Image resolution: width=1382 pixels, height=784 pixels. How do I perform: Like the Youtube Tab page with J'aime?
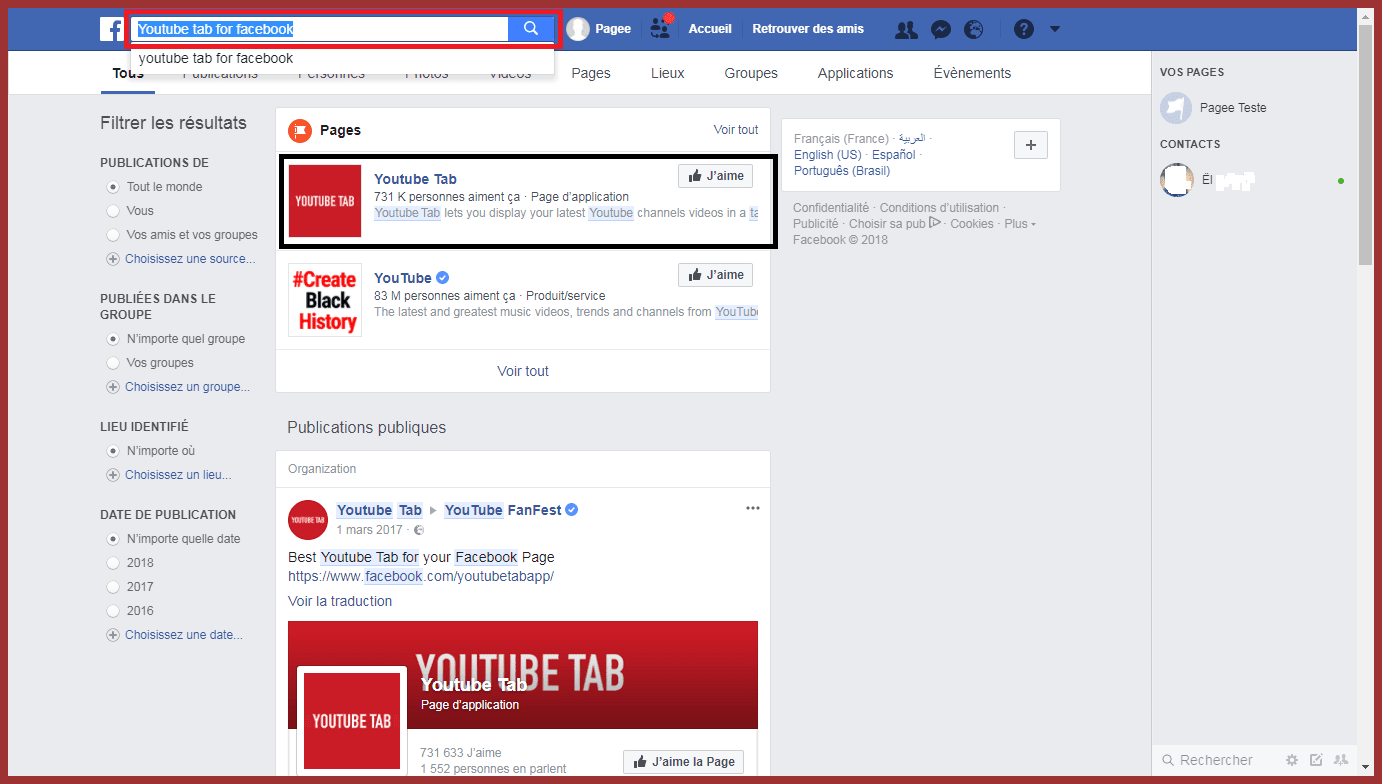tap(715, 176)
